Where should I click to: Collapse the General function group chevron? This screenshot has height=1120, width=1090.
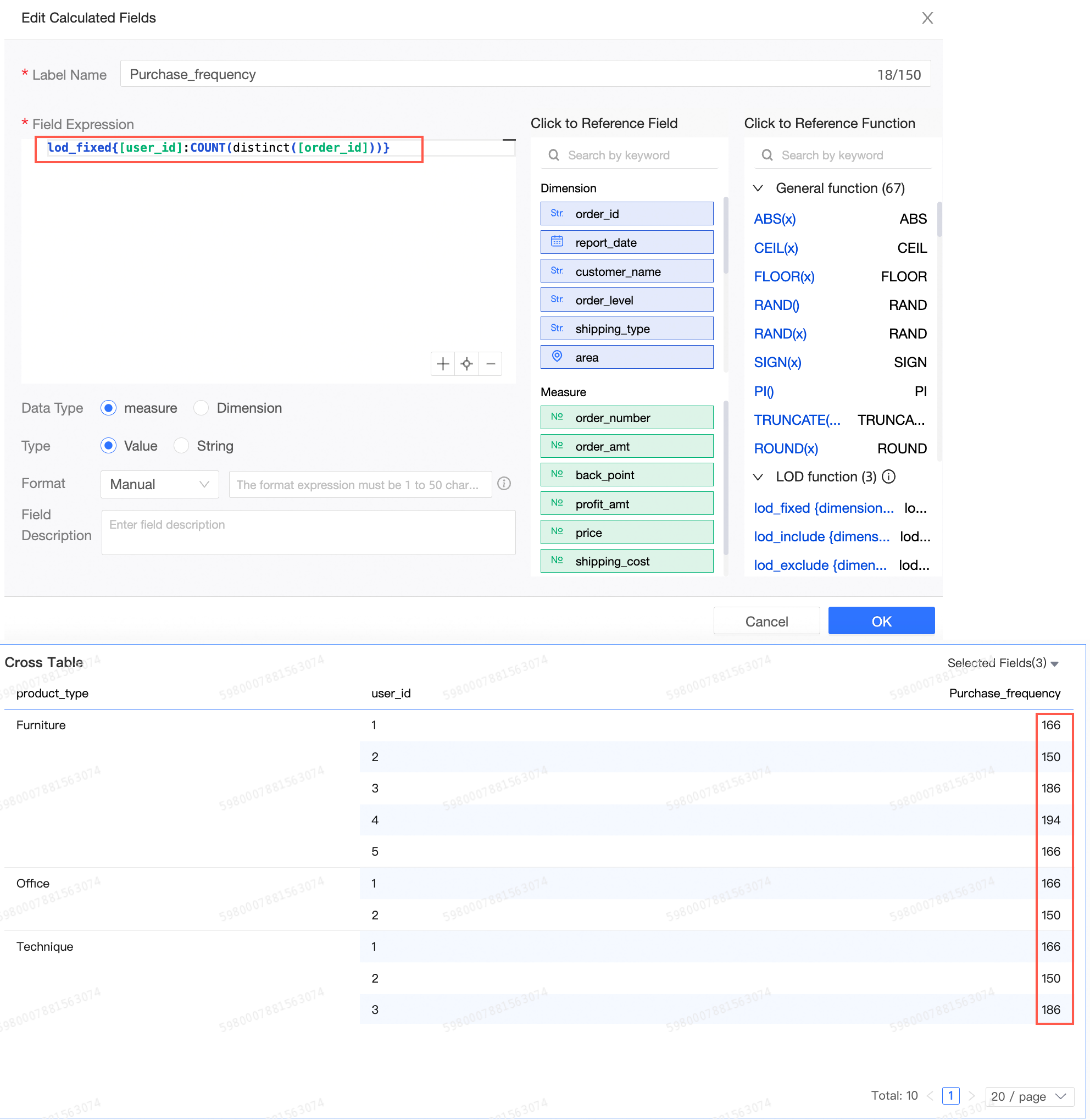(758, 188)
